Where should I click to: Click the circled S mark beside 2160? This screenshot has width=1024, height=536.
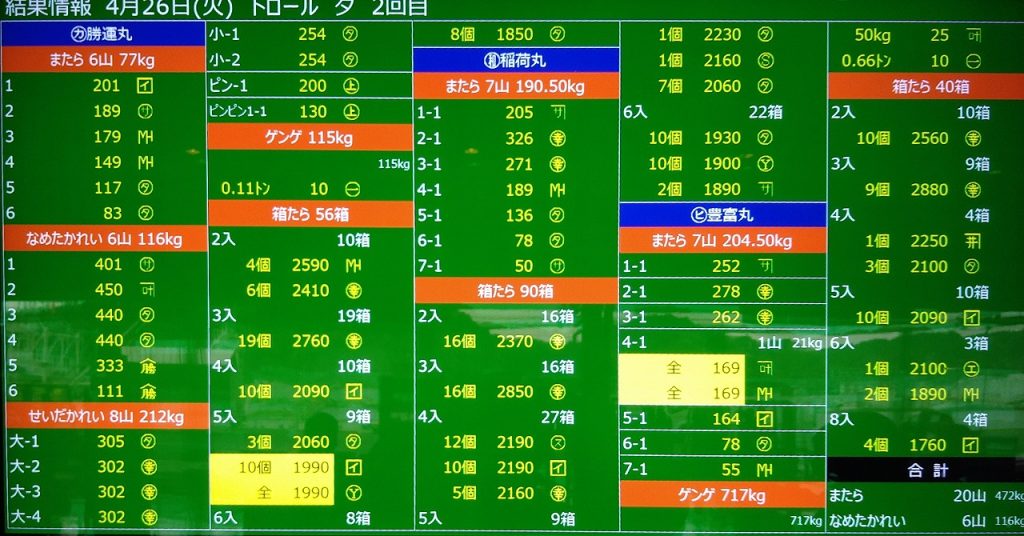click(764, 61)
